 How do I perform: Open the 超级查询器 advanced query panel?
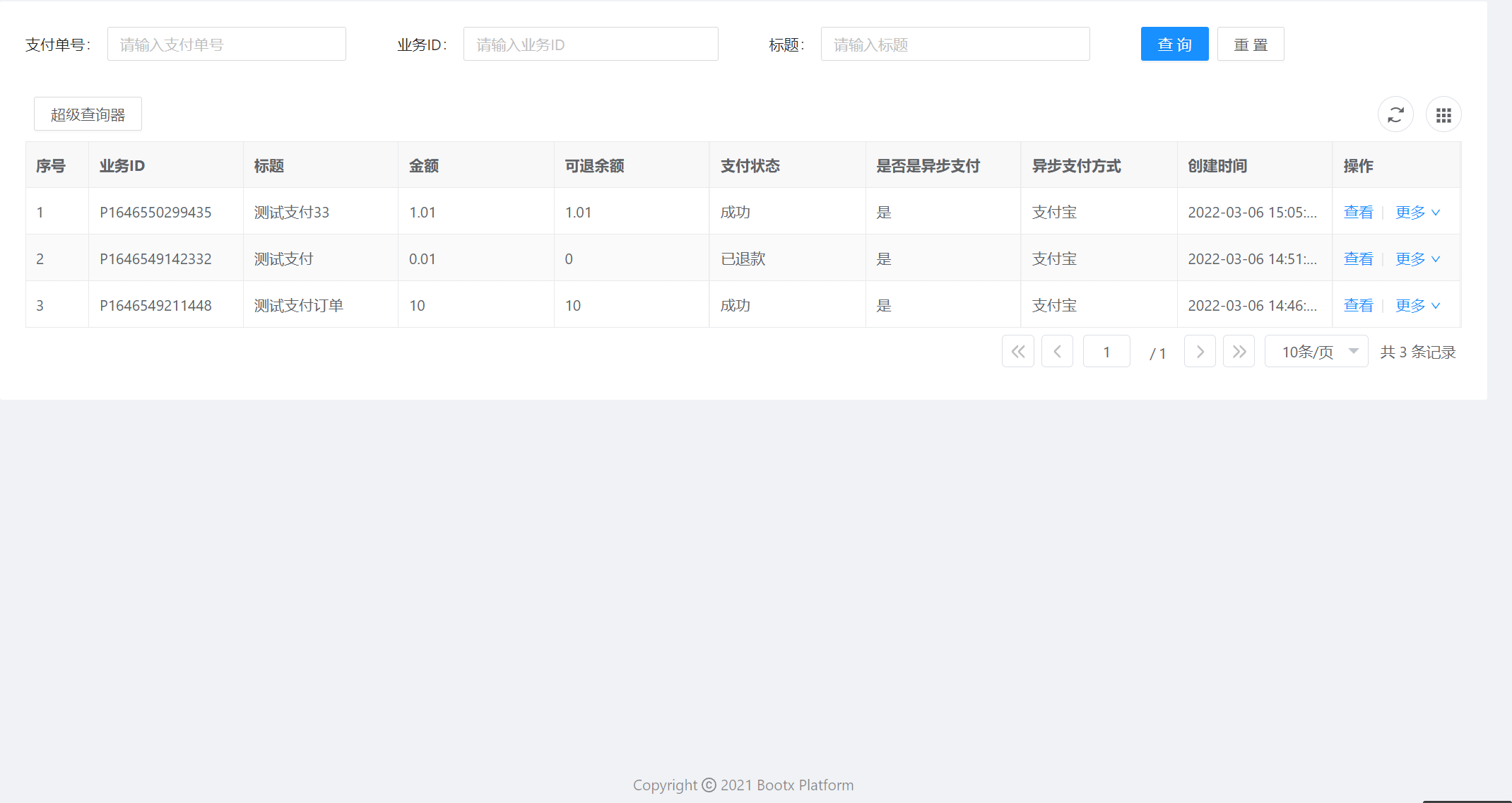click(x=88, y=114)
